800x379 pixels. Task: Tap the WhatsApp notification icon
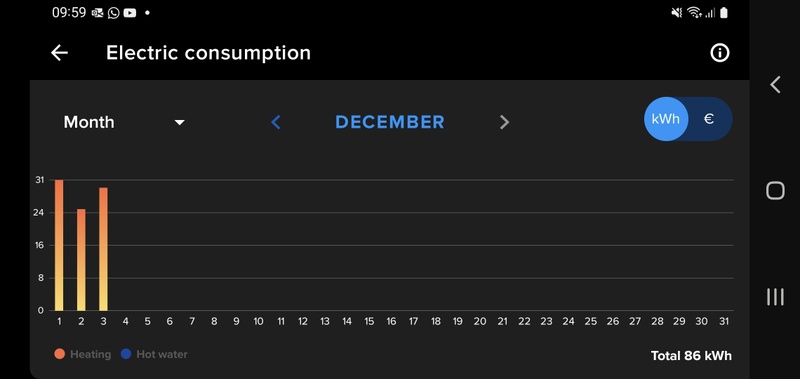pyautogui.click(x=113, y=13)
